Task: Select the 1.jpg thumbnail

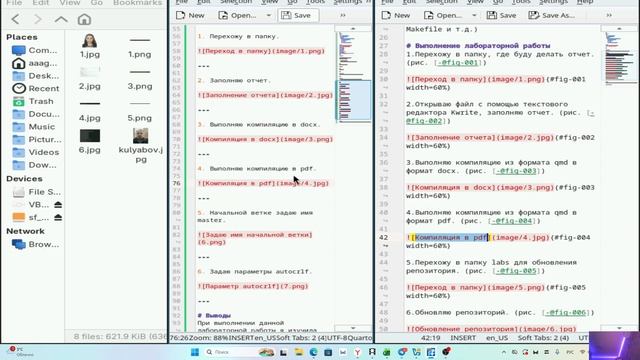Action: coord(90,41)
